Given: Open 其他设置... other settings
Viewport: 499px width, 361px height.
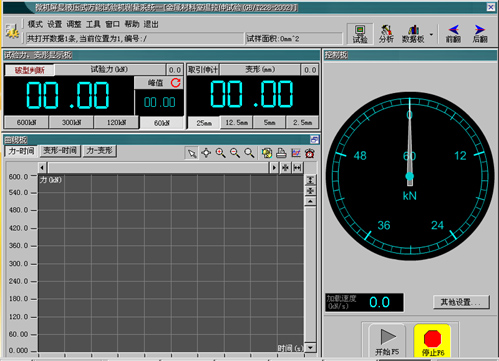Looking at the screenshot, I should pos(461,302).
